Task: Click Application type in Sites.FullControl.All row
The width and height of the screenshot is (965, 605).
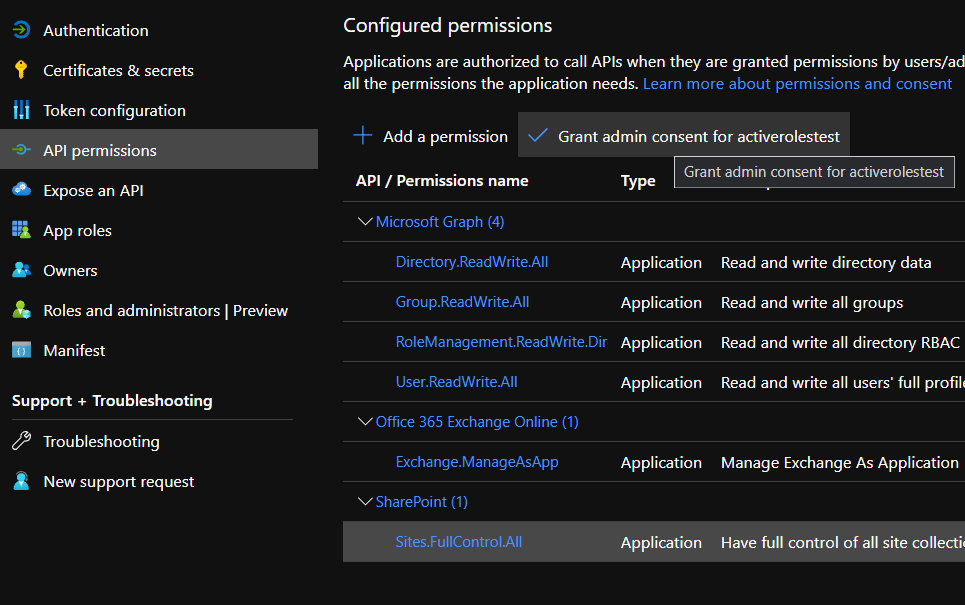Action: click(661, 543)
